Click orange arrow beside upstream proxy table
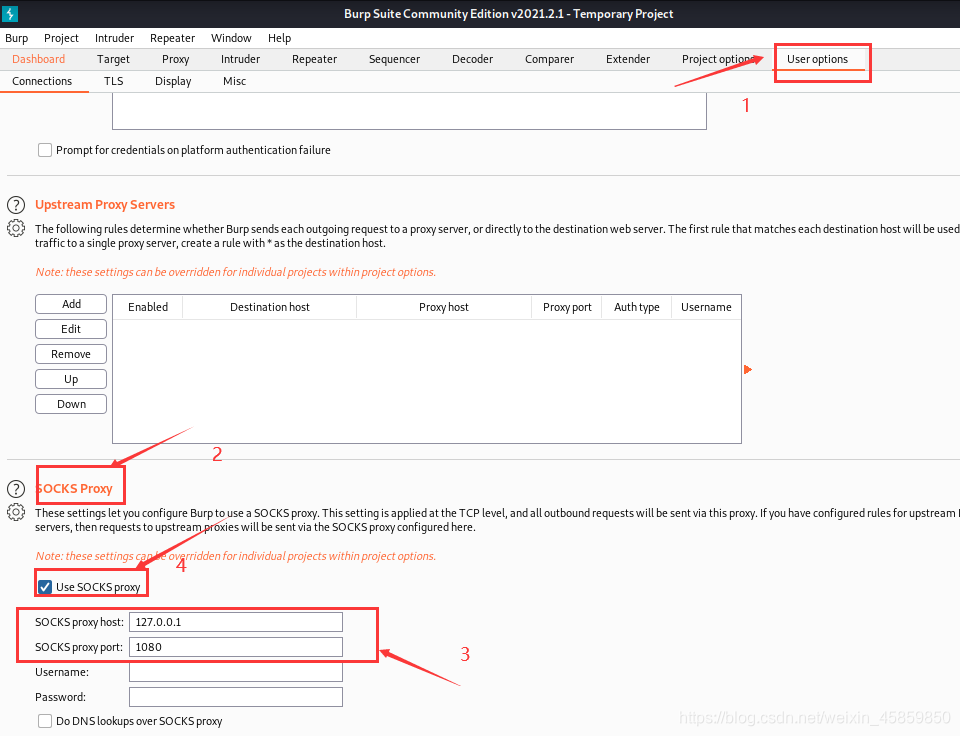The height and width of the screenshot is (736, 960). (x=748, y=370)
